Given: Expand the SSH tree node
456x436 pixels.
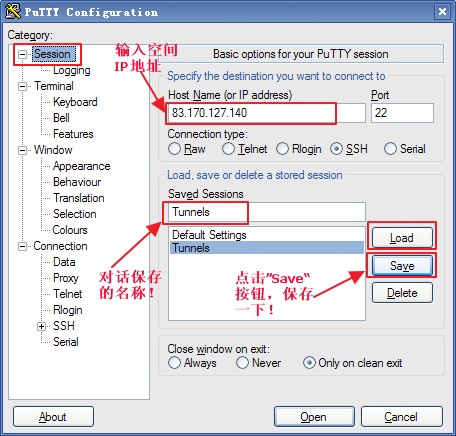Looking at the screenshot, I should tap(41, 326).
